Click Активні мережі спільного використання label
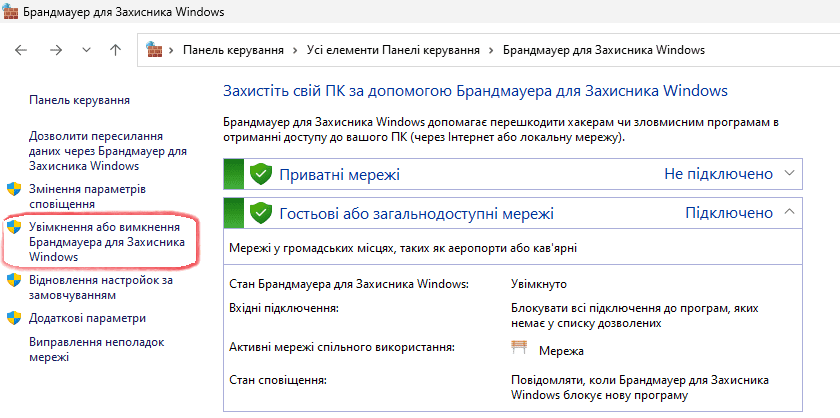This screenshot has width=840, height=418. click(342, 347)
